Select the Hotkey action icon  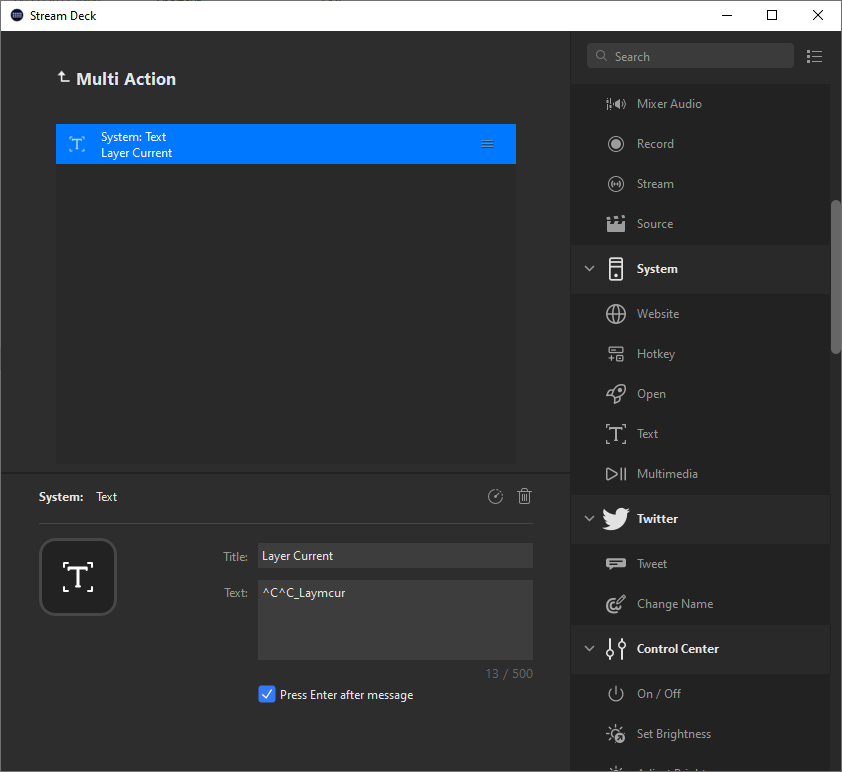coord(615,353)
